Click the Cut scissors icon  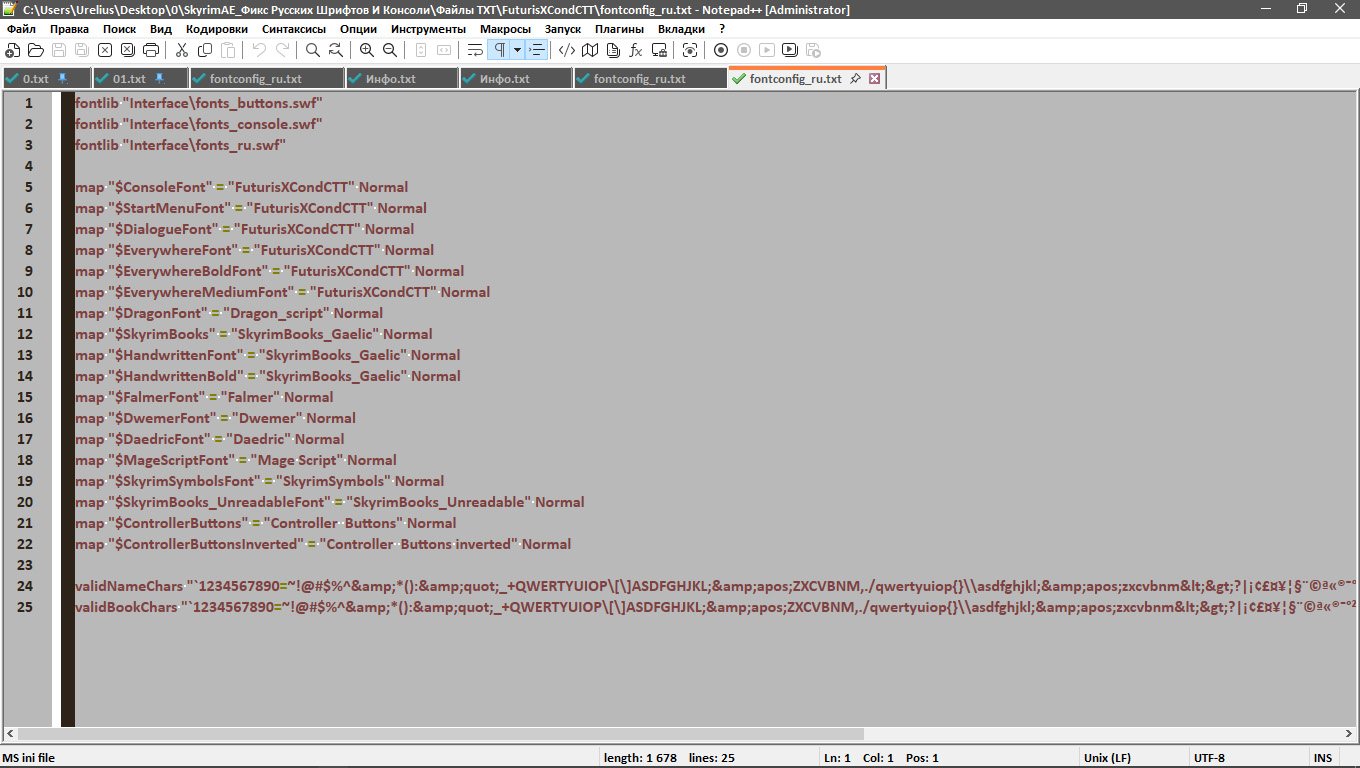click(182, 50)
